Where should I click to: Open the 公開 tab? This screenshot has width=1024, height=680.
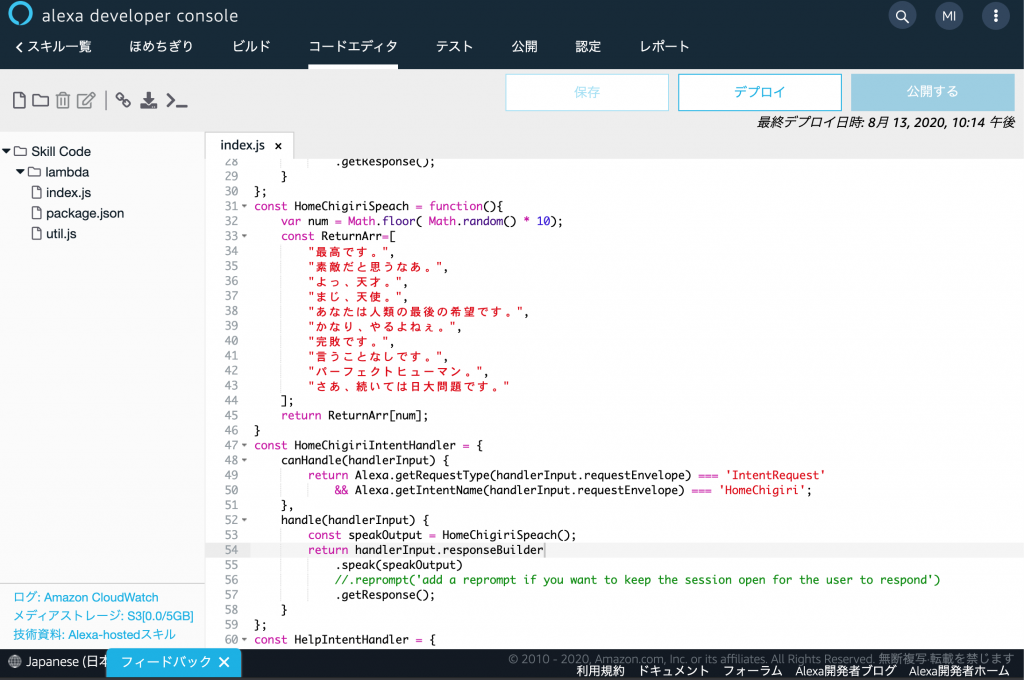tap(524, 46)
